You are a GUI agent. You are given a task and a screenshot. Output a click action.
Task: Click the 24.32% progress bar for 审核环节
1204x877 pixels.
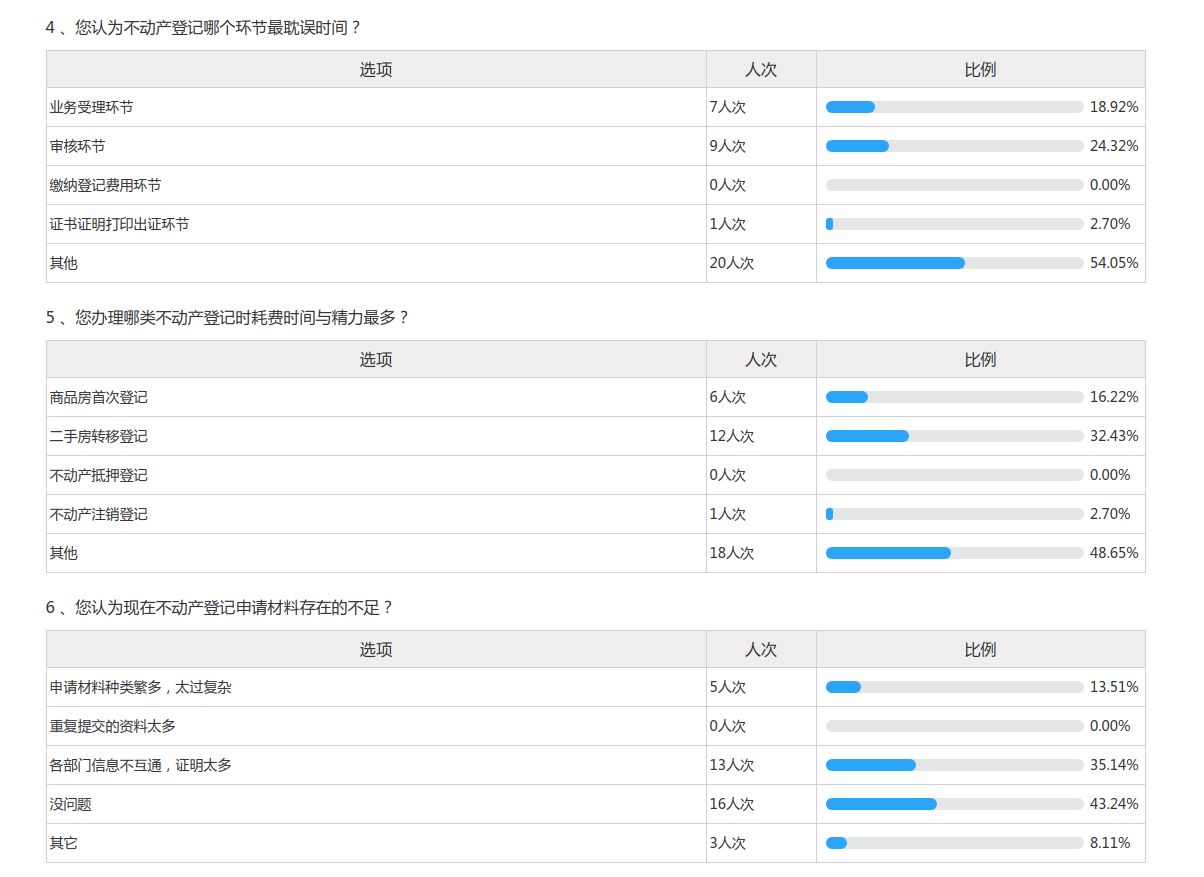pyautogui.click(x=954, y=146)
